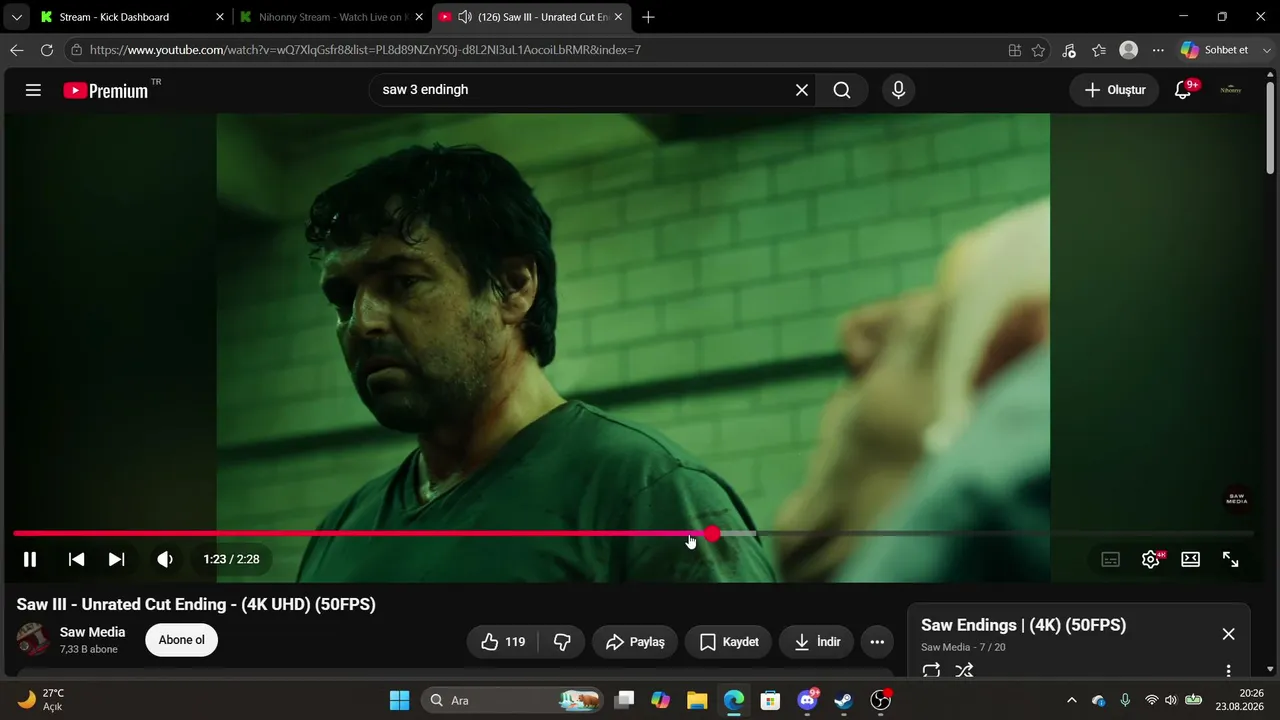Viewport: 1280px width, 720px height.
Task: Open OBS Studio from the taskbar
Action: (x=880, y=700)
